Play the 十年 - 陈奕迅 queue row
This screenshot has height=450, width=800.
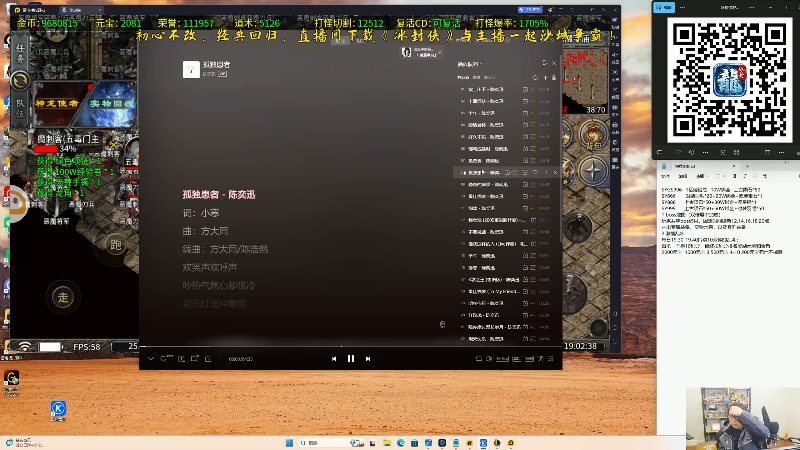(x=505, y=113)
